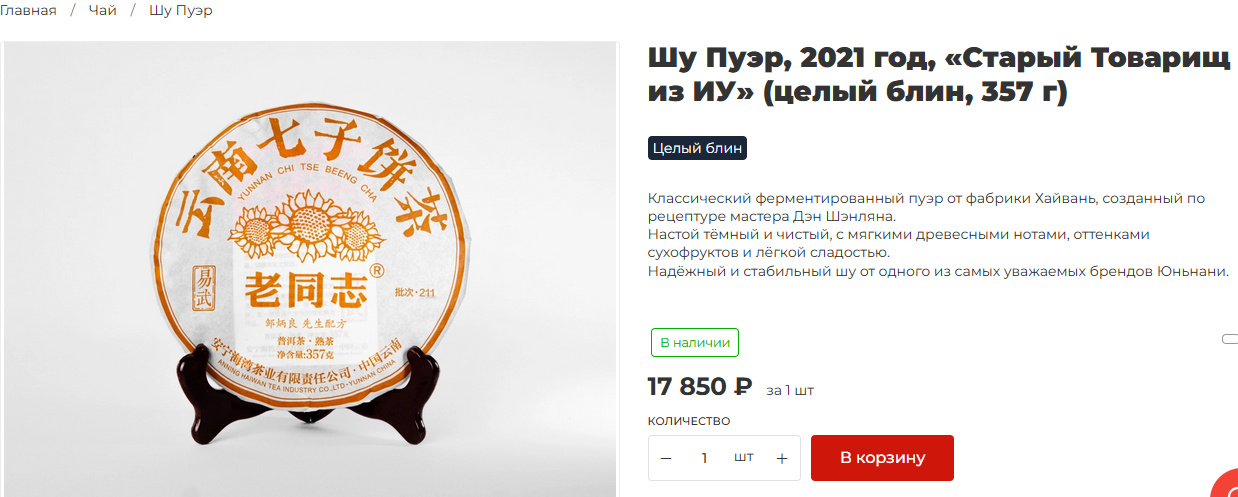1238x497 pixels.
Task: Select the Целый блин variant badge
Action: click(x=697, y=148)
